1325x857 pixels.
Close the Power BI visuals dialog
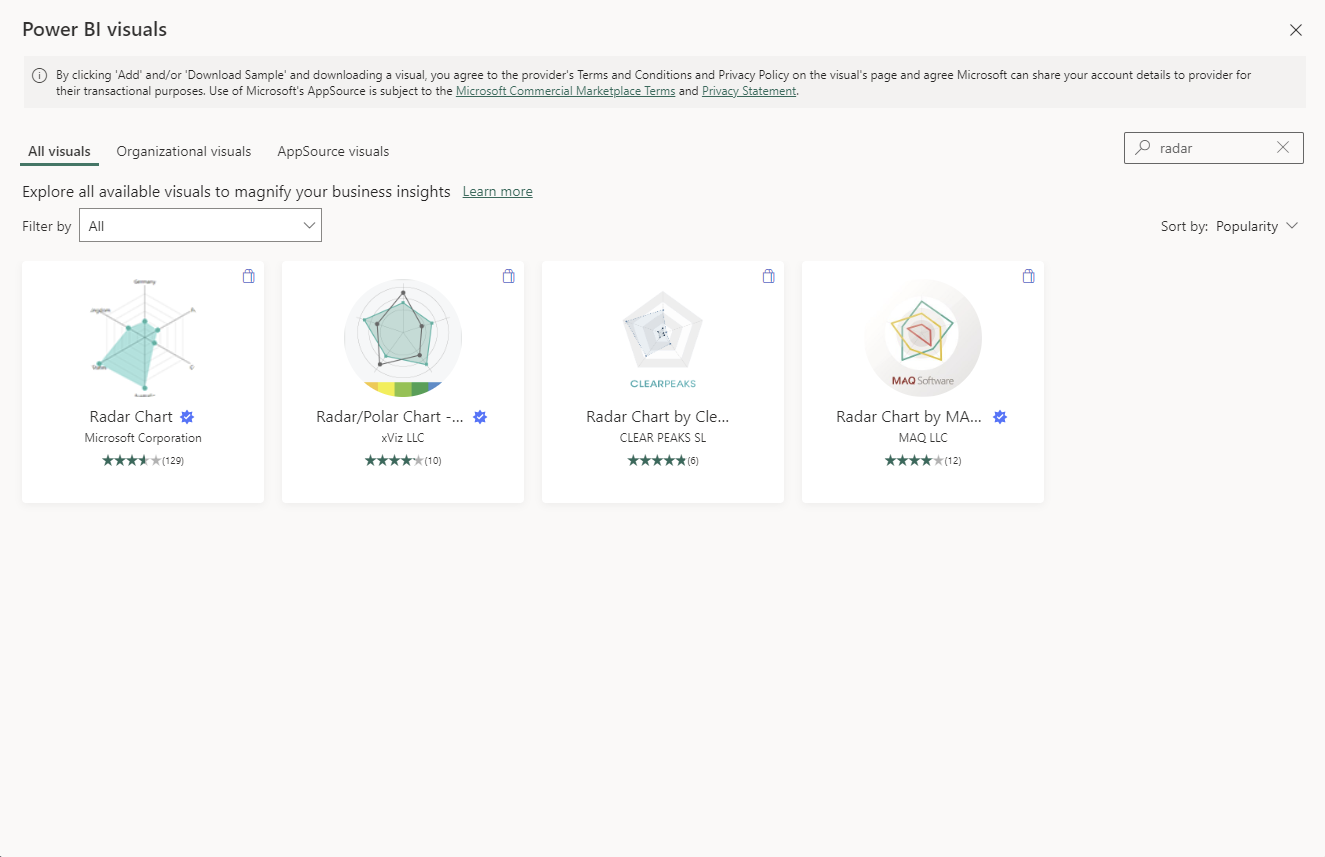point(1296,30)
